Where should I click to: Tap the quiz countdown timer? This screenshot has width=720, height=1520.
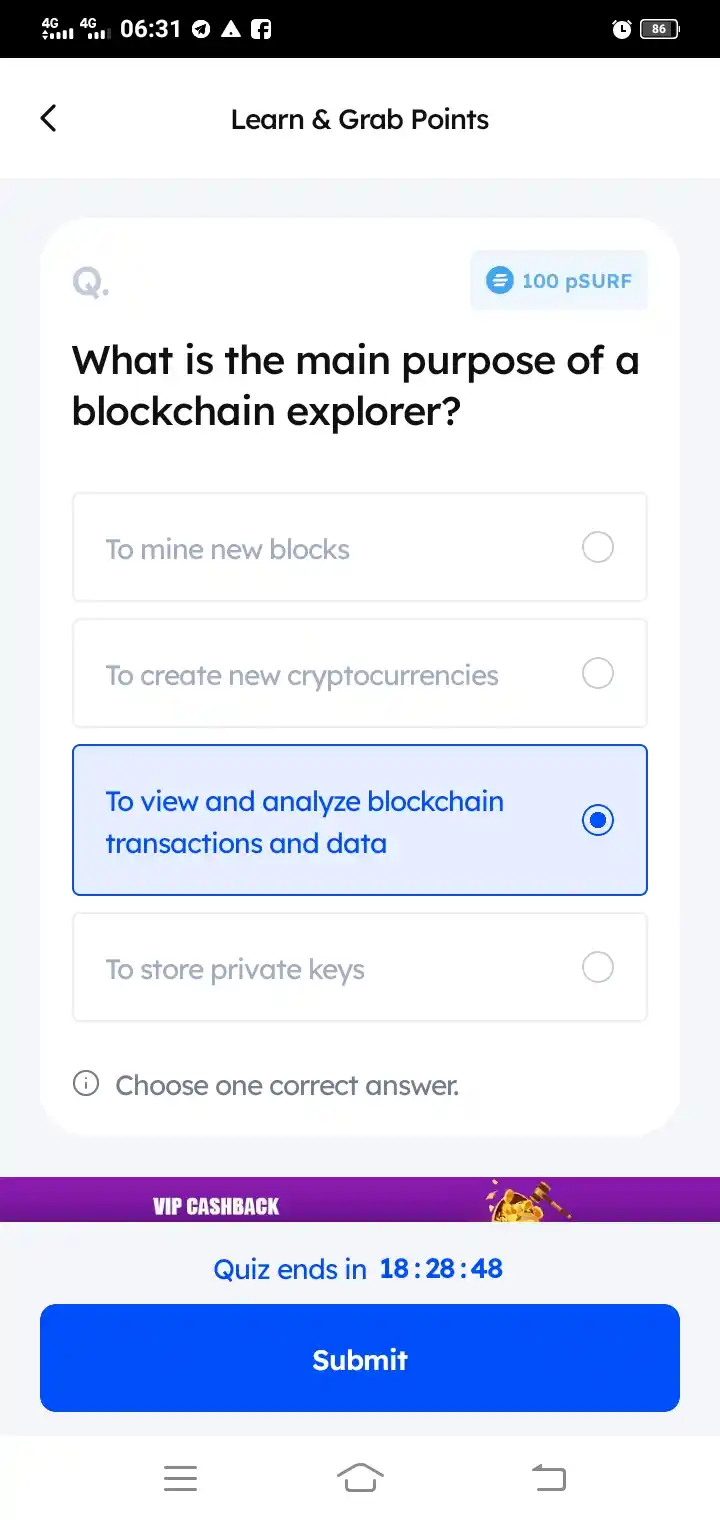click(x=441, y=1268)
